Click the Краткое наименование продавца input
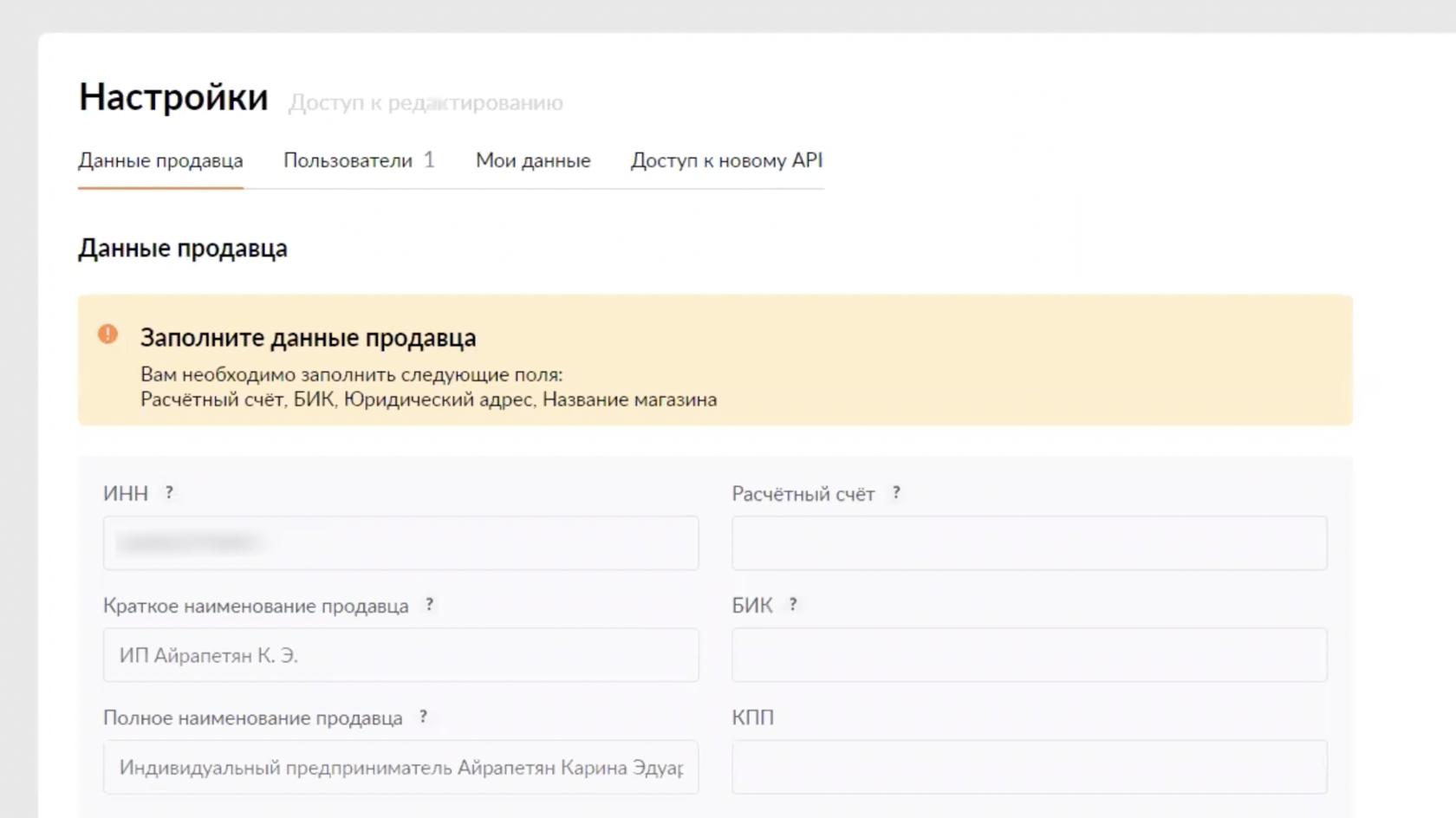The image size is (1456, 818). 400,655
